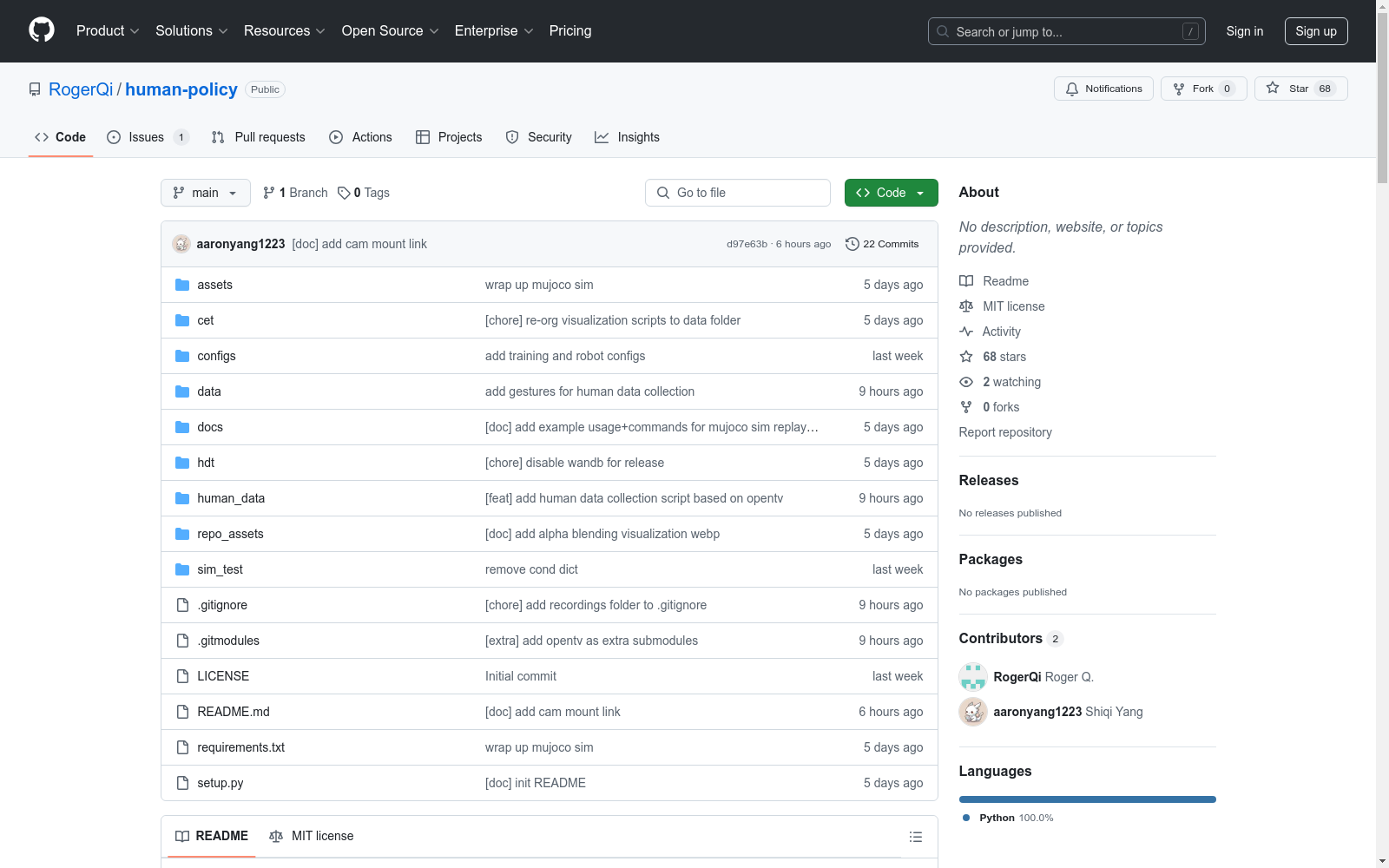Click the human-policy repository name link
Viewport: 1389px width, 868px height.
point(181,89)
